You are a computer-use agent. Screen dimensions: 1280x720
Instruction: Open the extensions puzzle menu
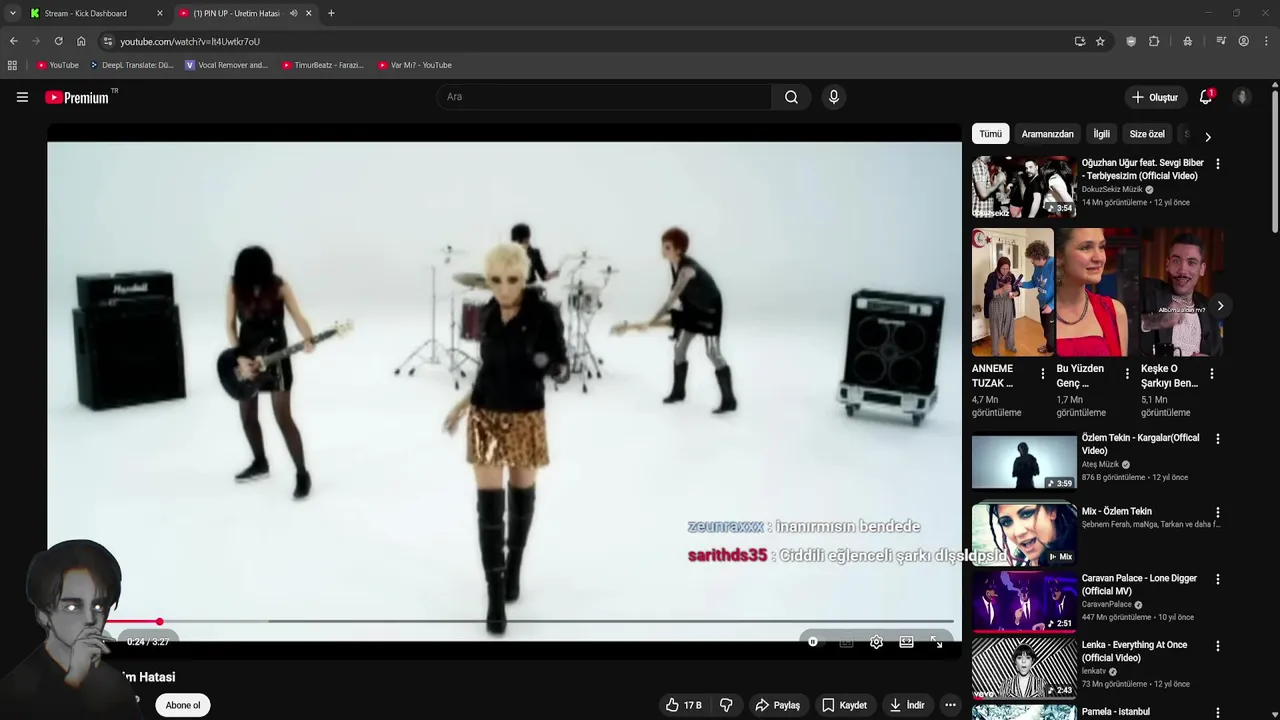point(1154,41)
